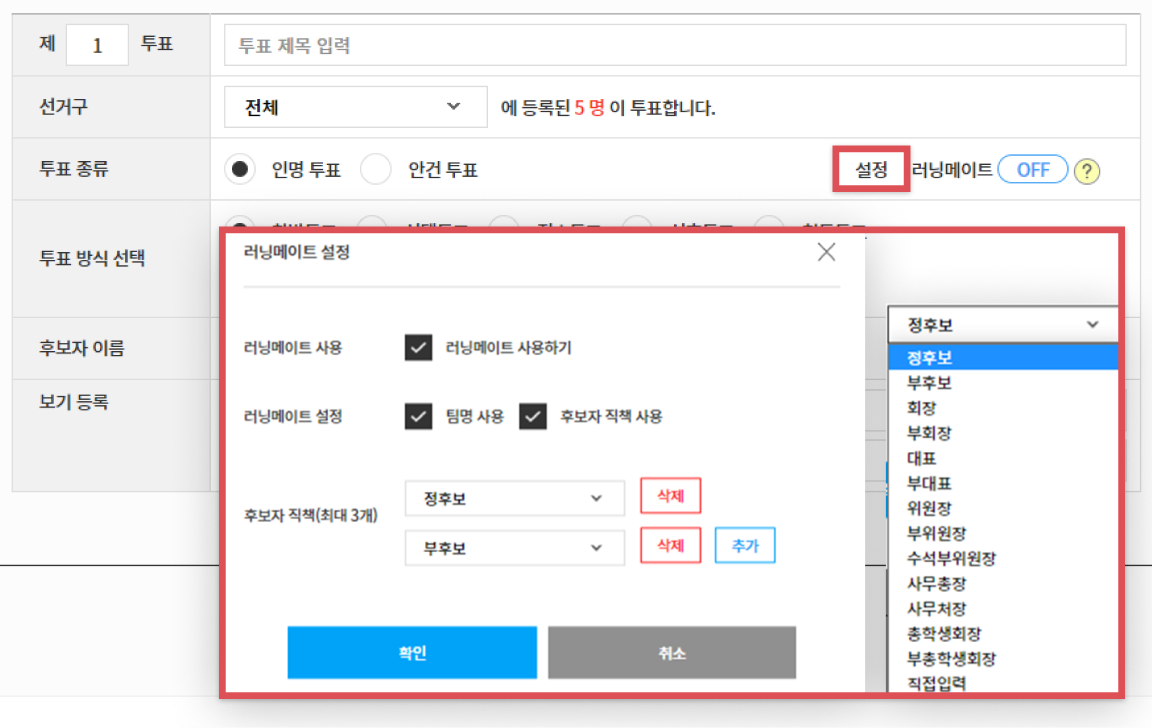
Task: Toggle the 팀명 사용 checkbox
Action: (418, 416)
